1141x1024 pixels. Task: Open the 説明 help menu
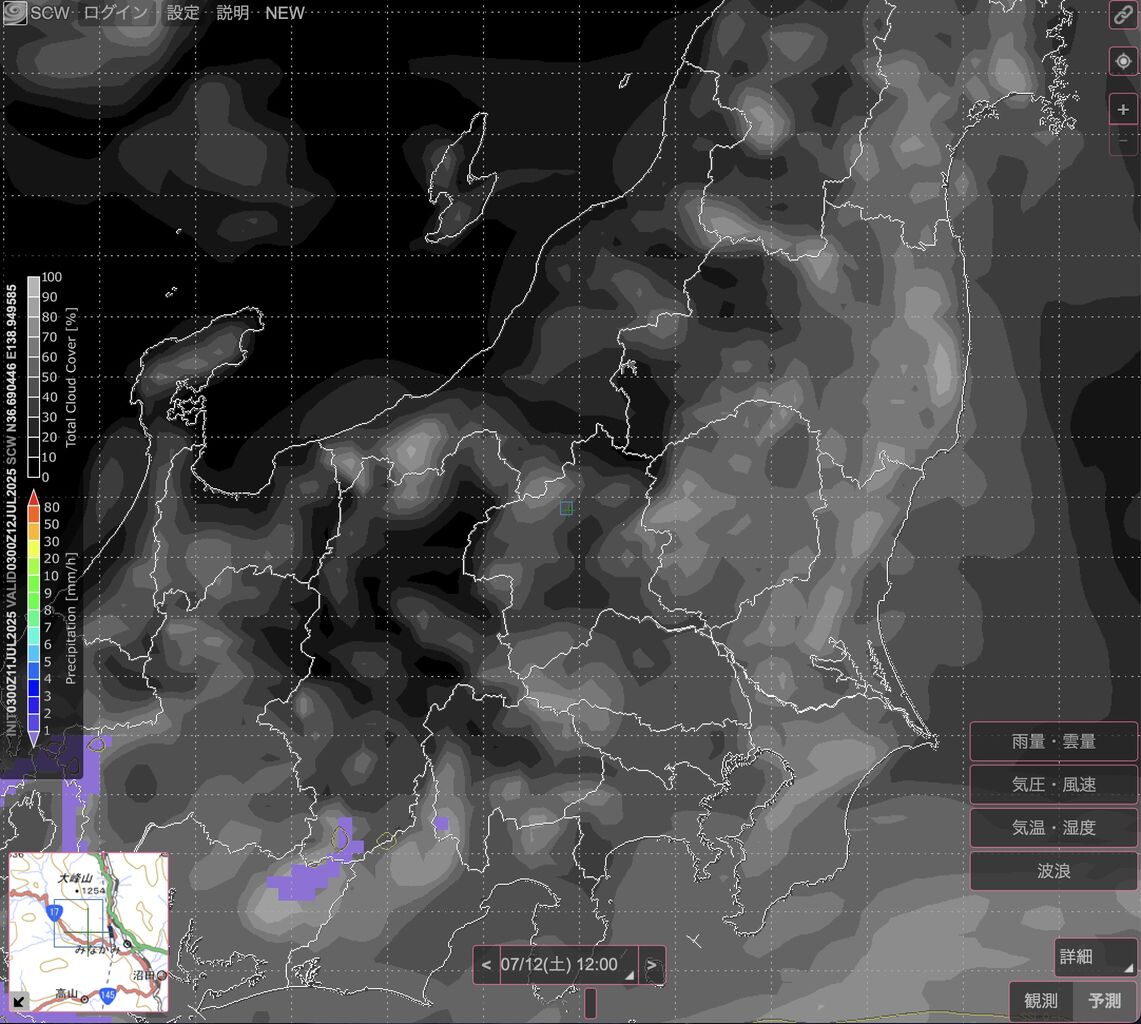233,13
